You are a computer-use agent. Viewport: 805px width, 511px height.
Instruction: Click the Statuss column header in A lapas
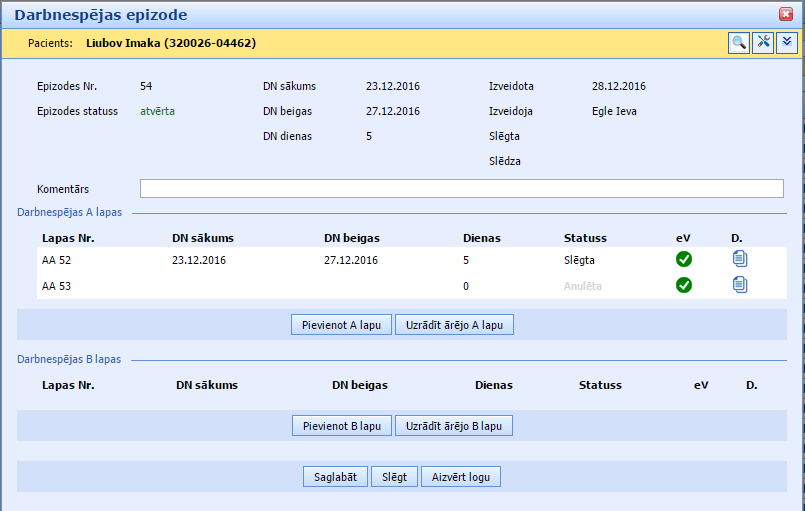click(585, 238)
